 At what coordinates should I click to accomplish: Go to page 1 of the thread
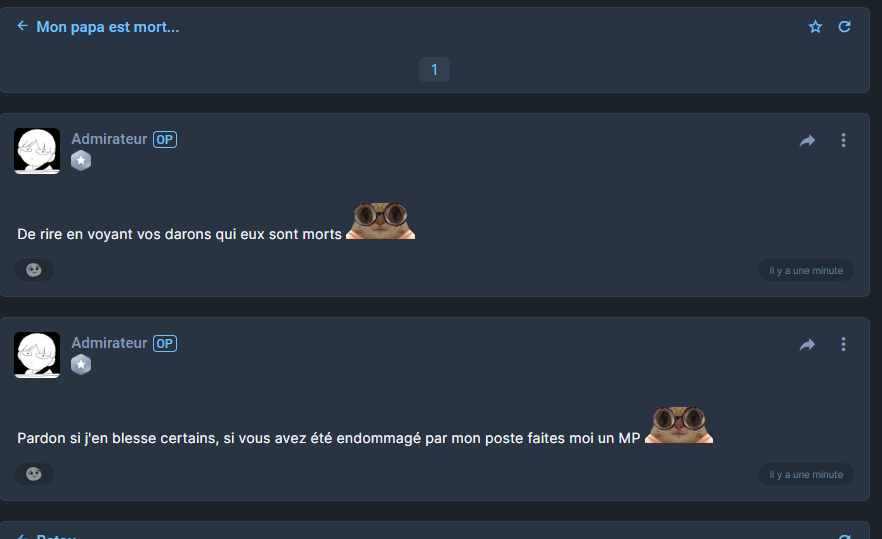click(434, 69)
